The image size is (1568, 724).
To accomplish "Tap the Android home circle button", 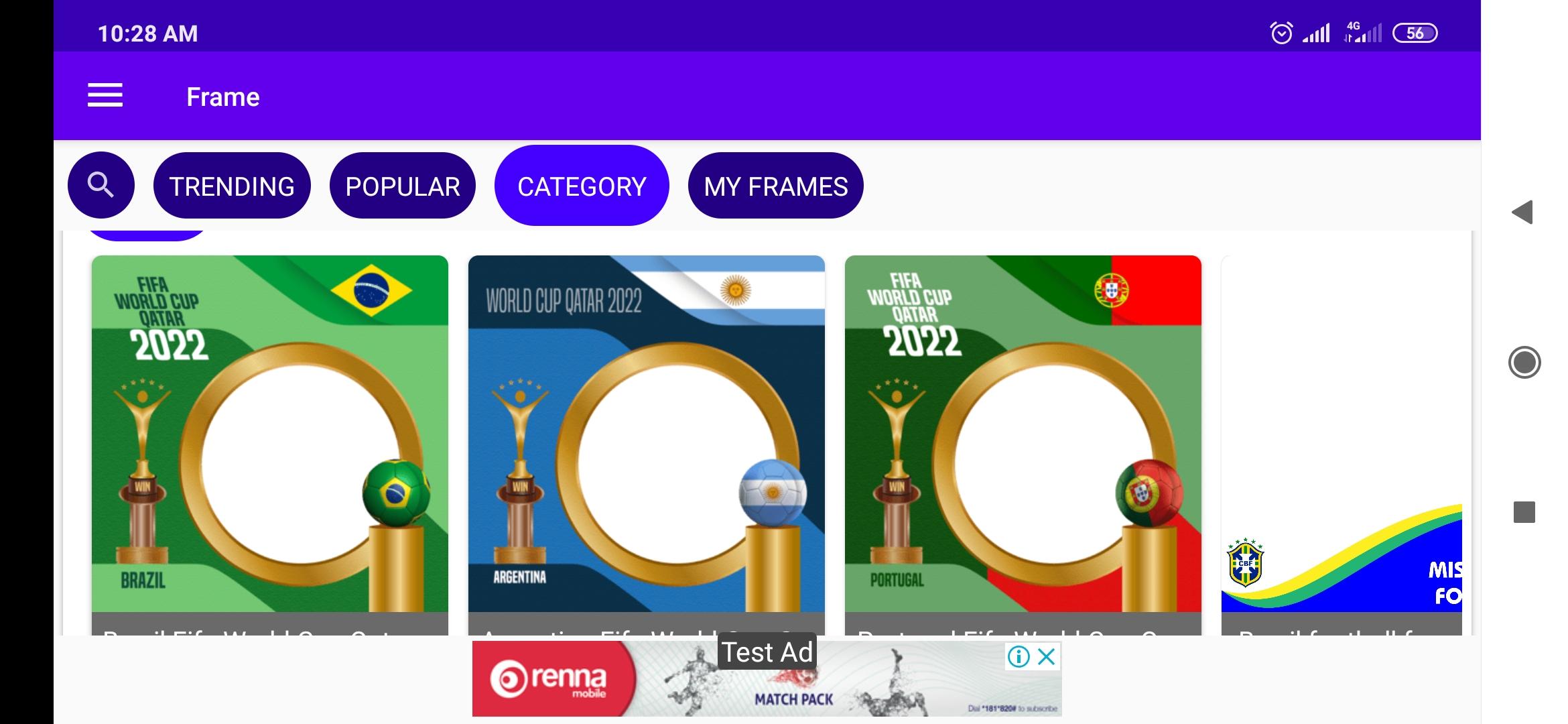I will 1524,363.
